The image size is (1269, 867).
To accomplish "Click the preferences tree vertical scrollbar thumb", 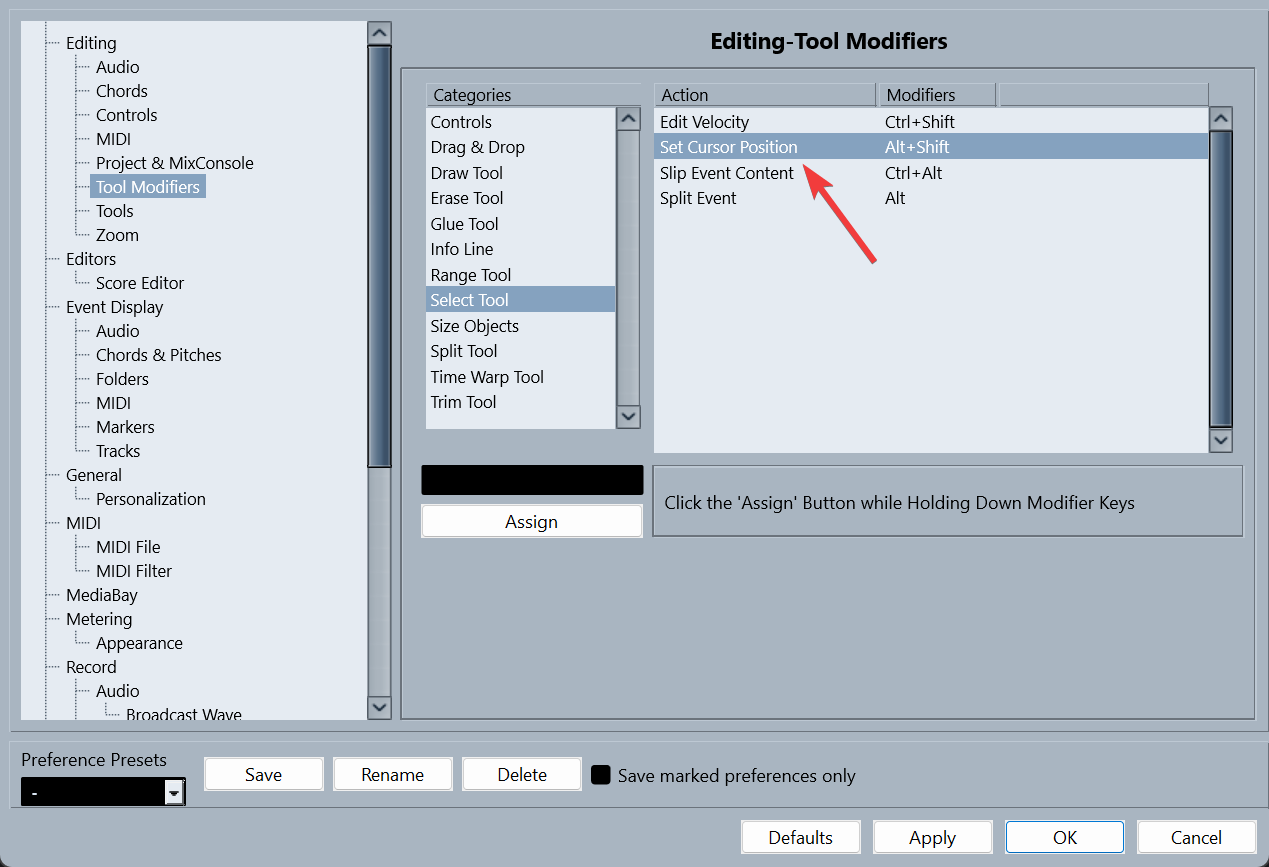I will coord(379,257).
